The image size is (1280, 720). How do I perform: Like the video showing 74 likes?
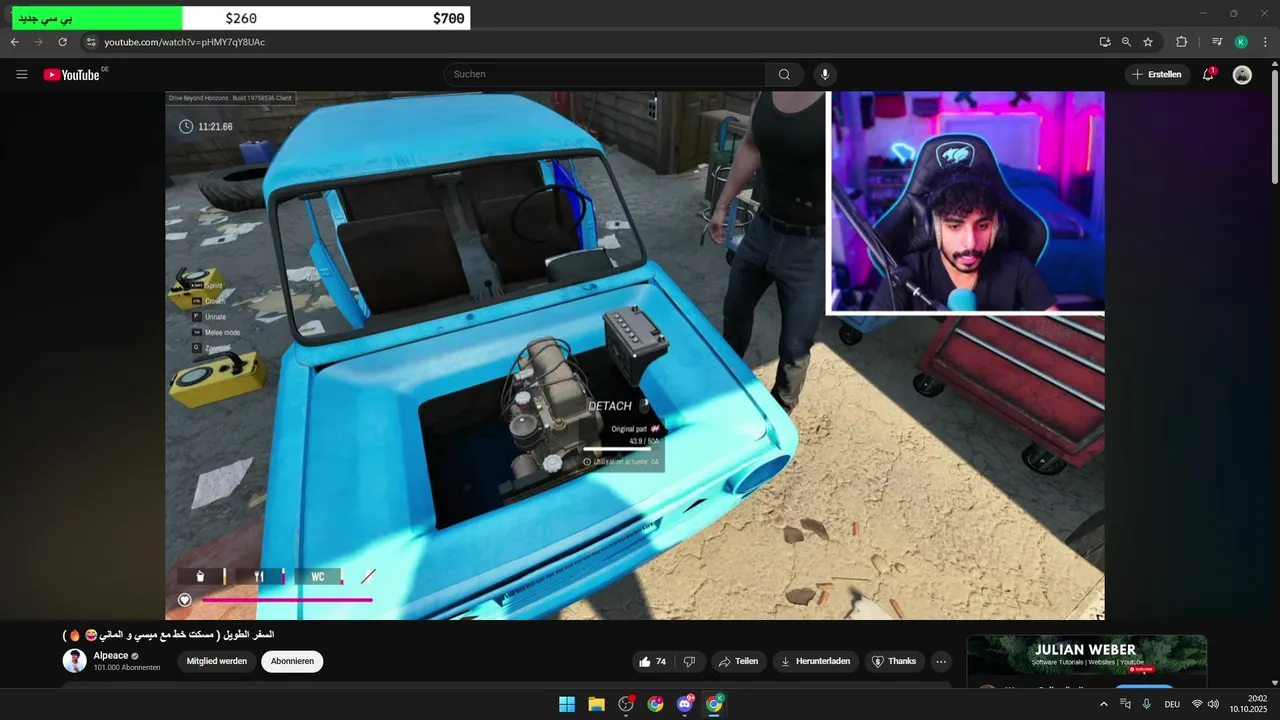tap(653, 661)
